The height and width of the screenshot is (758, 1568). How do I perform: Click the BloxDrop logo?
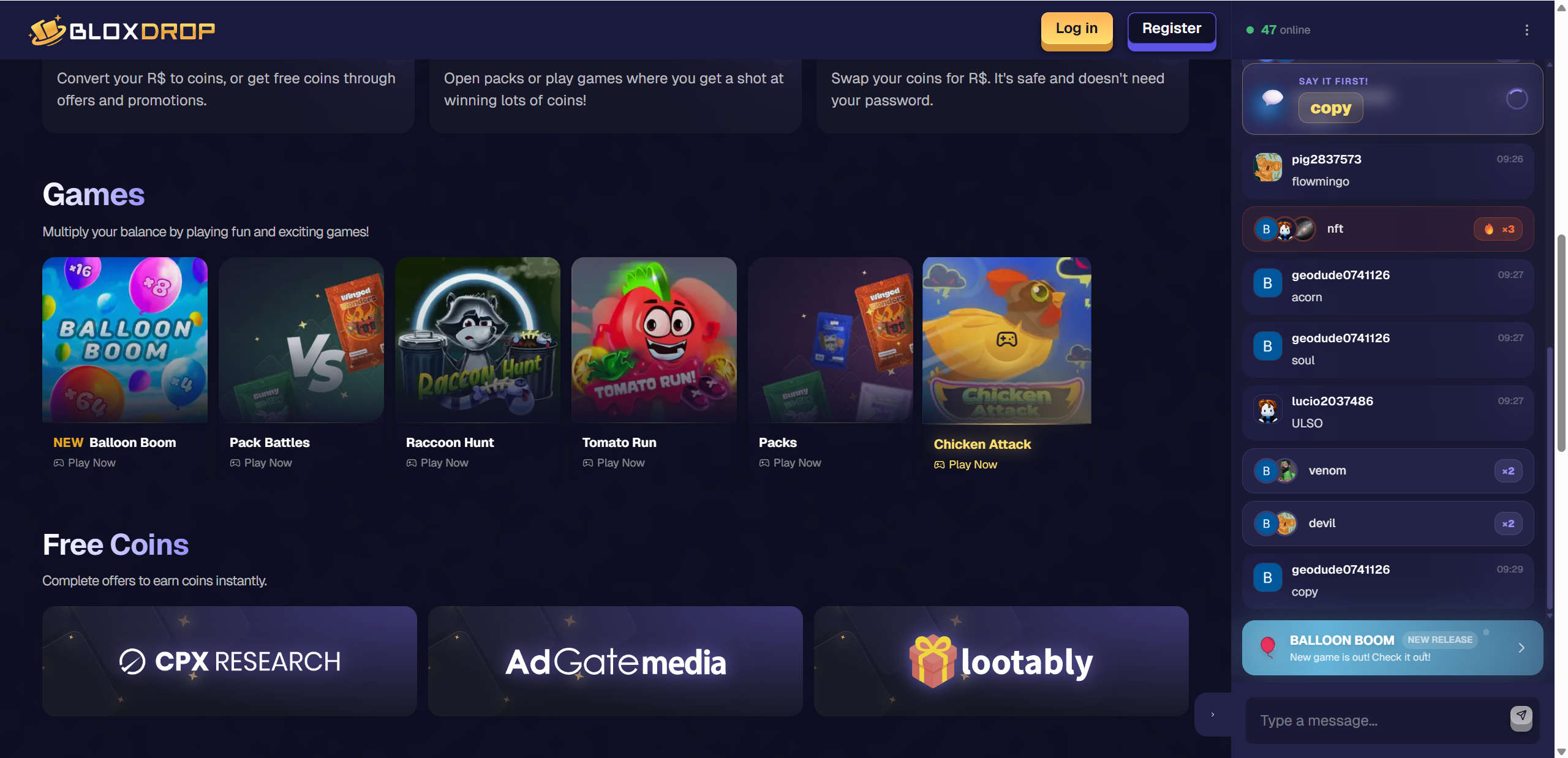[122, 30]
